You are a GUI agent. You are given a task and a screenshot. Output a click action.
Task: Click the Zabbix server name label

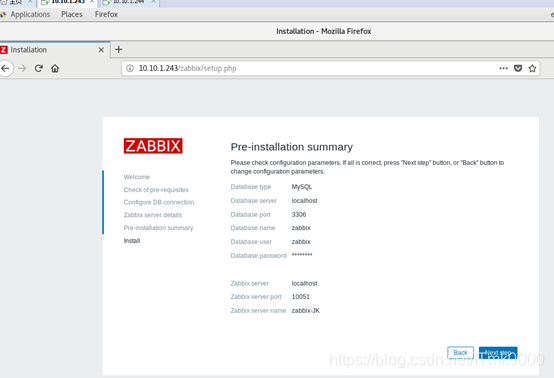pyautogui.click(x=258, y=311)
